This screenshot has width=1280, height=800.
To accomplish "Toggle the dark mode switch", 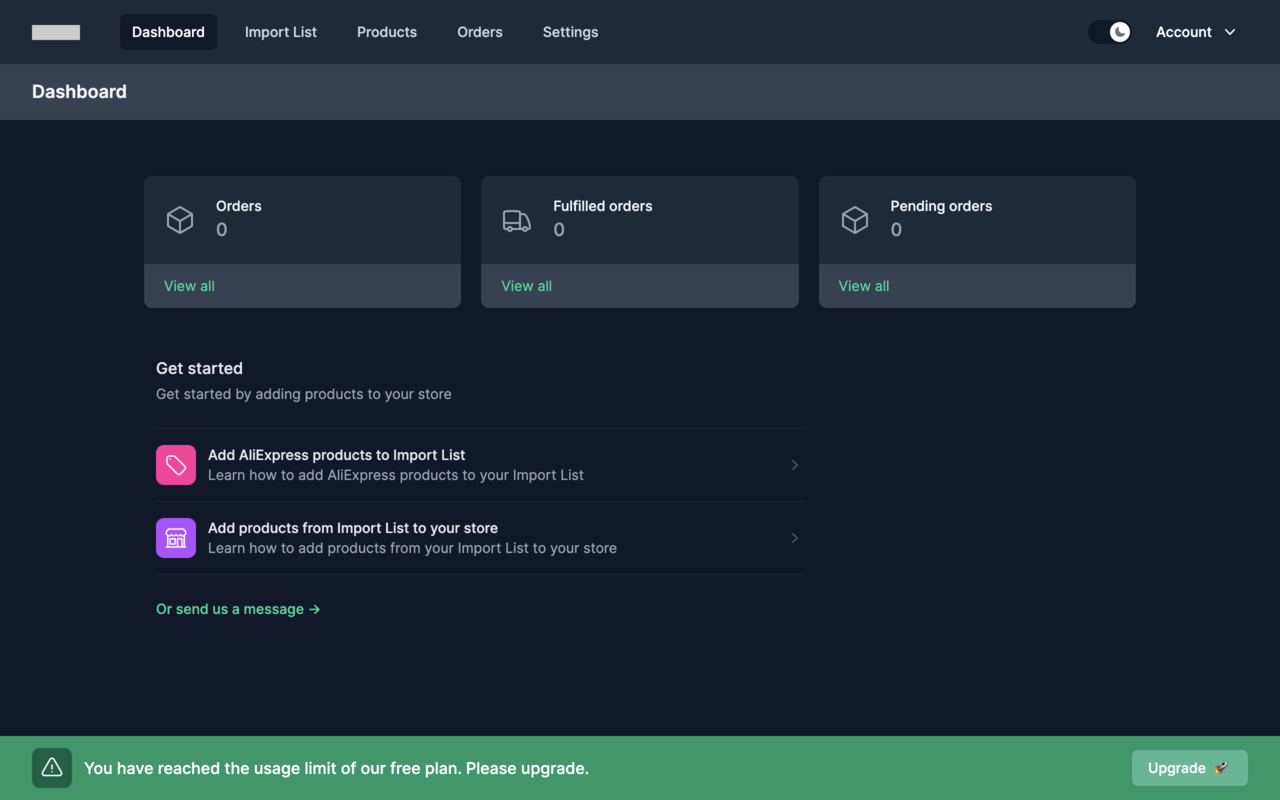I will 1110,32.
